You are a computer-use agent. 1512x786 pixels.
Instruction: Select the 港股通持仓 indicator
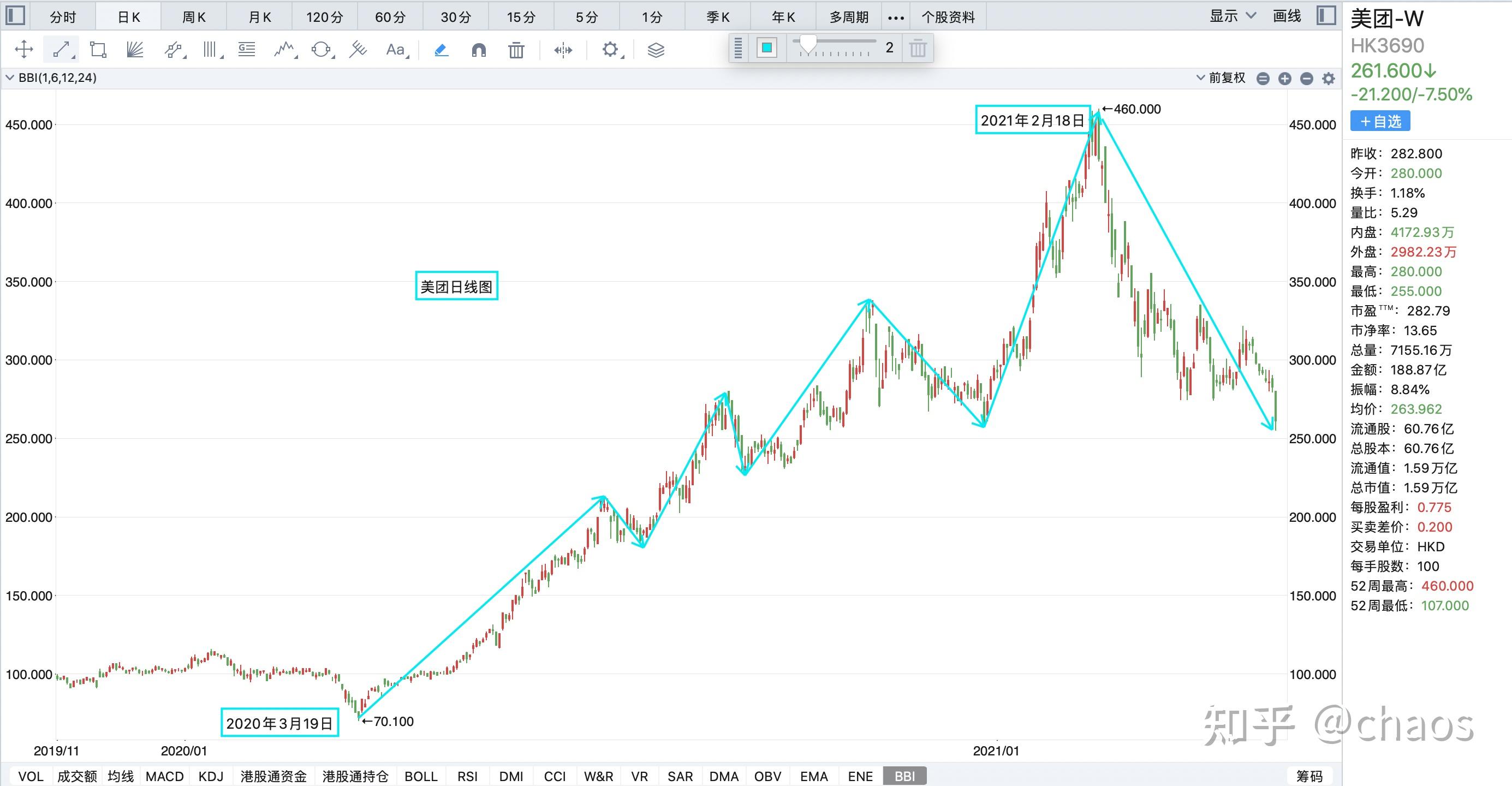coord(355,776)
